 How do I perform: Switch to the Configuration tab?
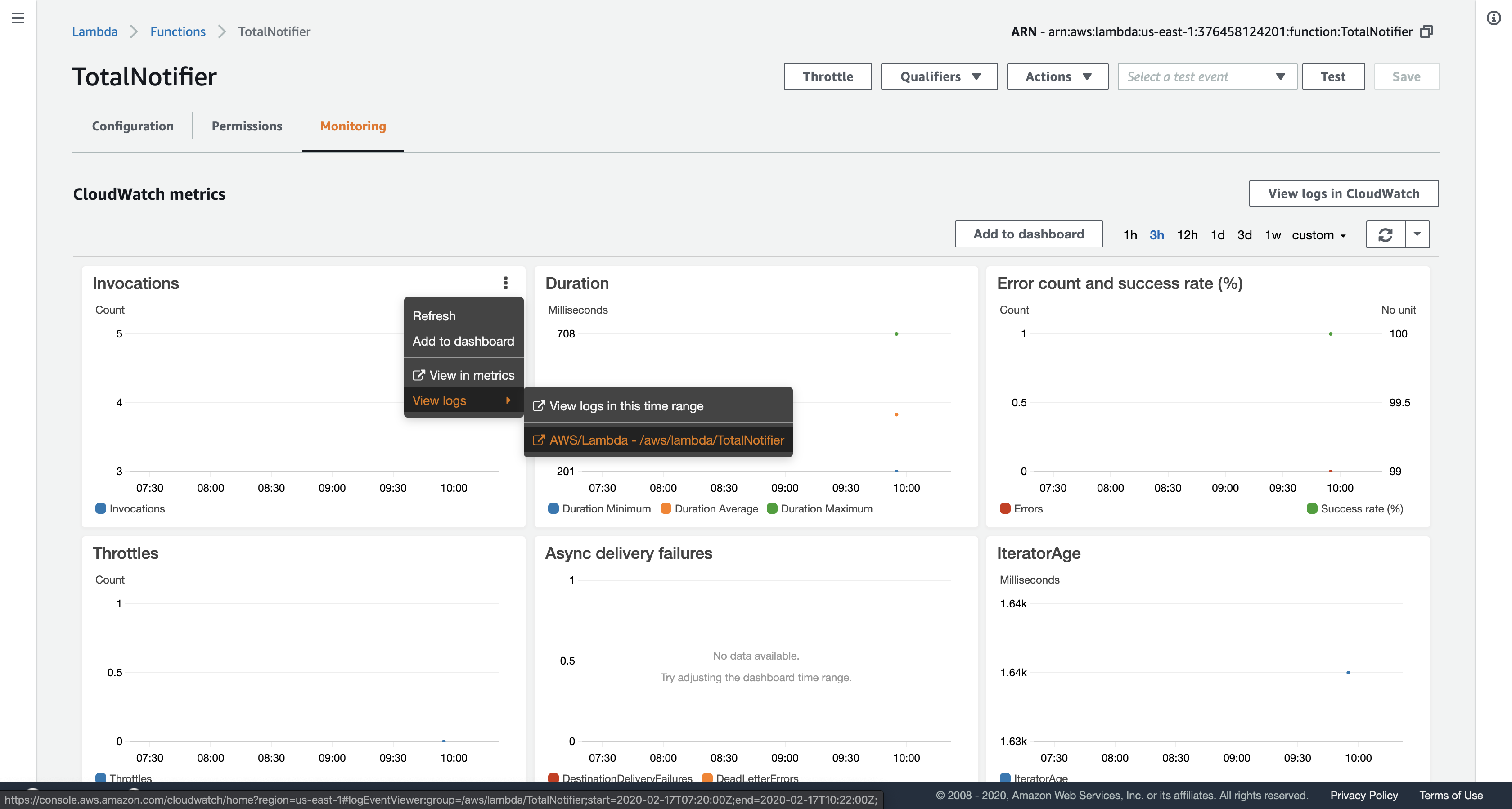pyautogui.click(x=133, y=126)
